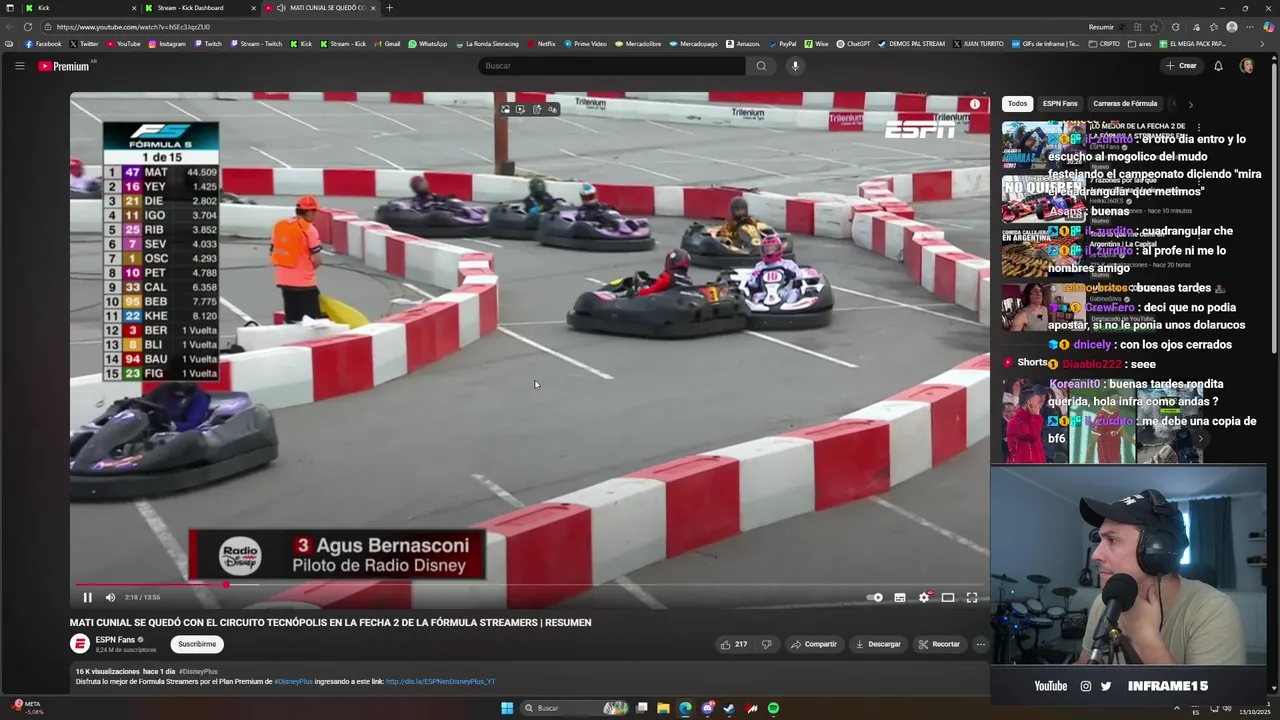
Task: Open the player settings gear
Action: (924, 597)
